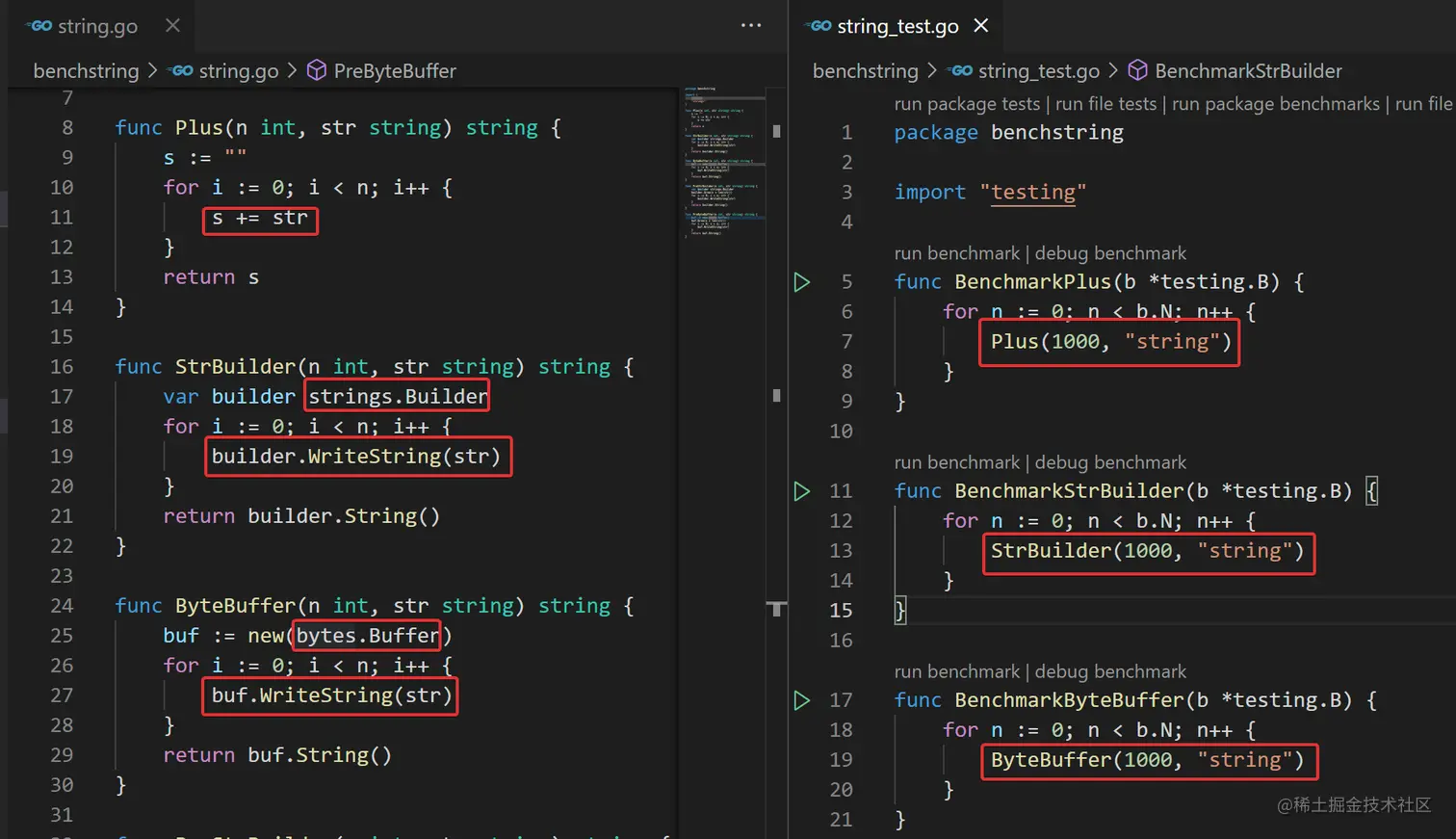The image size is (1456, 839).
Task: Click 'builder.WriteString(str)' call on line 19
Action: coord(356,457)
